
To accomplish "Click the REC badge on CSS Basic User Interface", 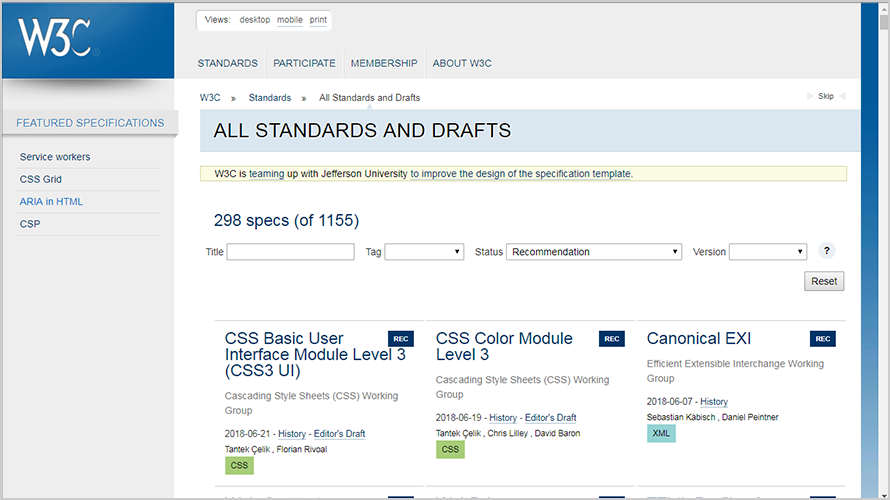I will [401, 339].
